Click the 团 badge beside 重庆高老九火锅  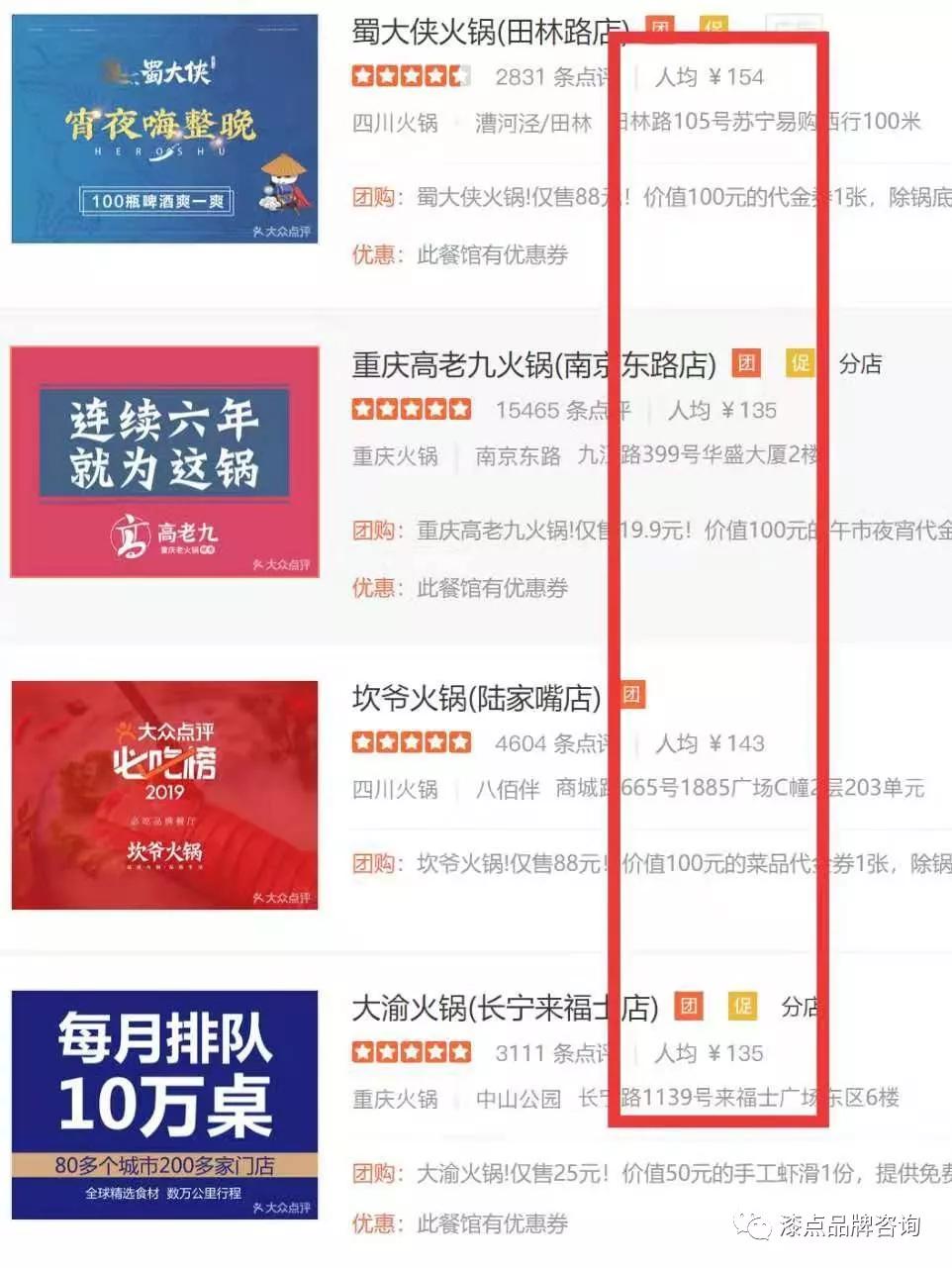747,363
